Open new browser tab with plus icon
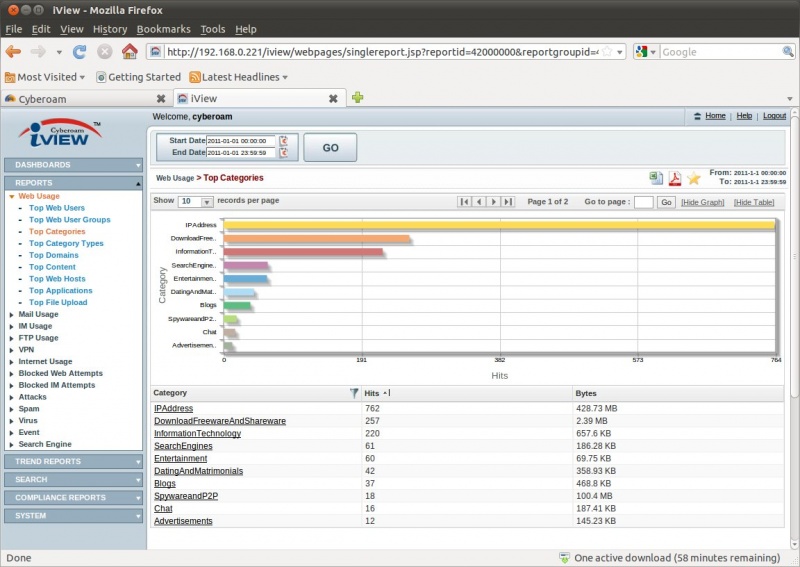The image size is (800, 567). coord(357,98)
